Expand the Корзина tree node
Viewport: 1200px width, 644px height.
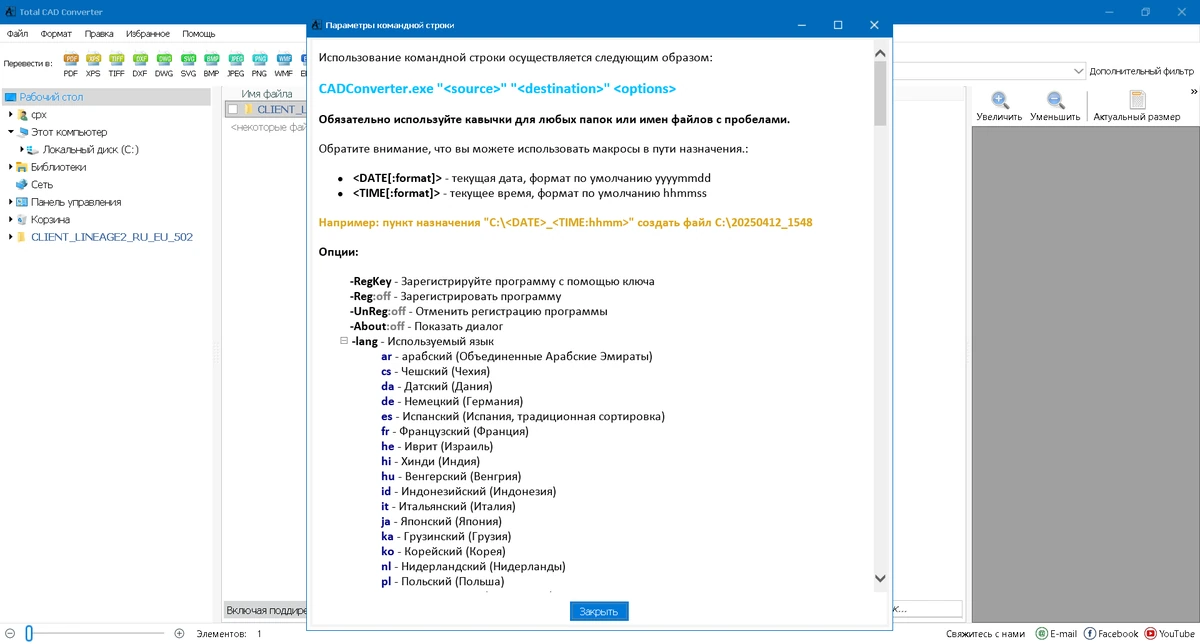(x=11, y=219)
